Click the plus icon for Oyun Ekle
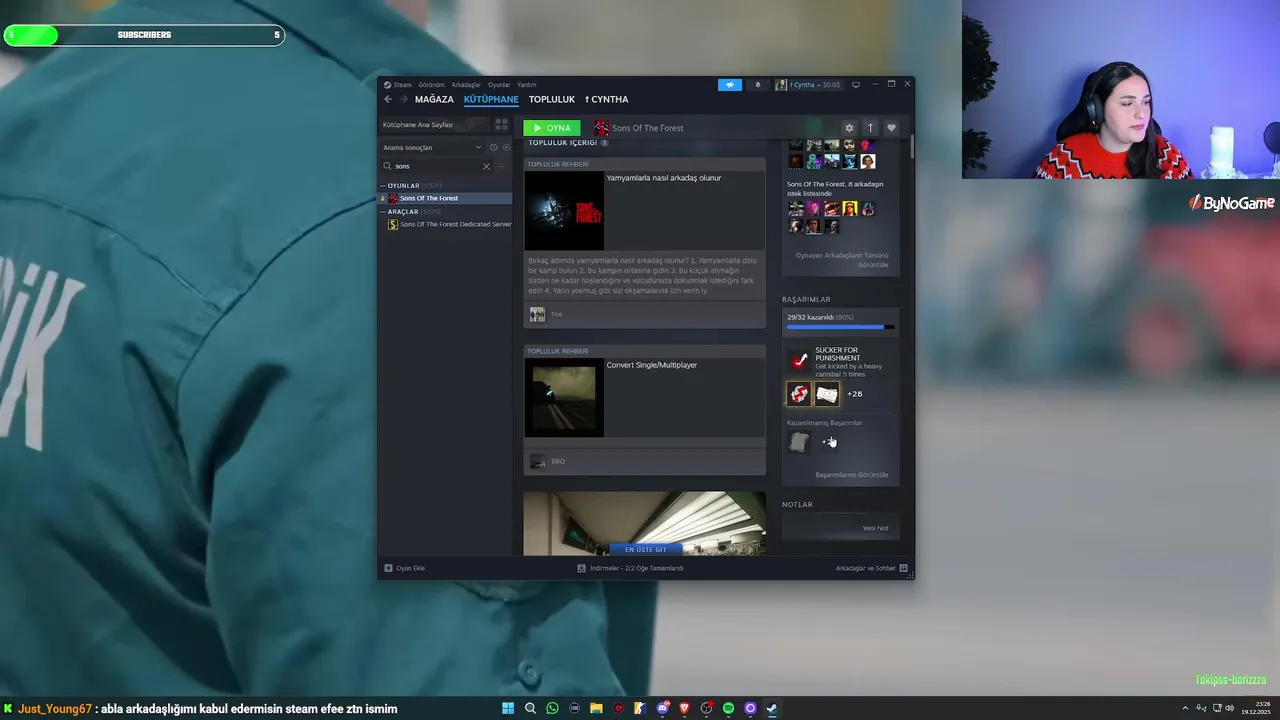Viewport: 1280px width, 720px height. pos(388,568)
